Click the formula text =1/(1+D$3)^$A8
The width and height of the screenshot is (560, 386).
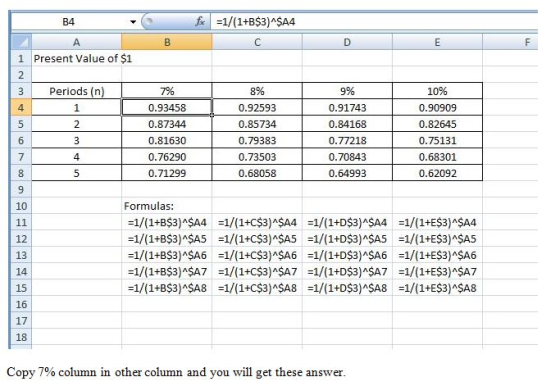click(347, 288)
